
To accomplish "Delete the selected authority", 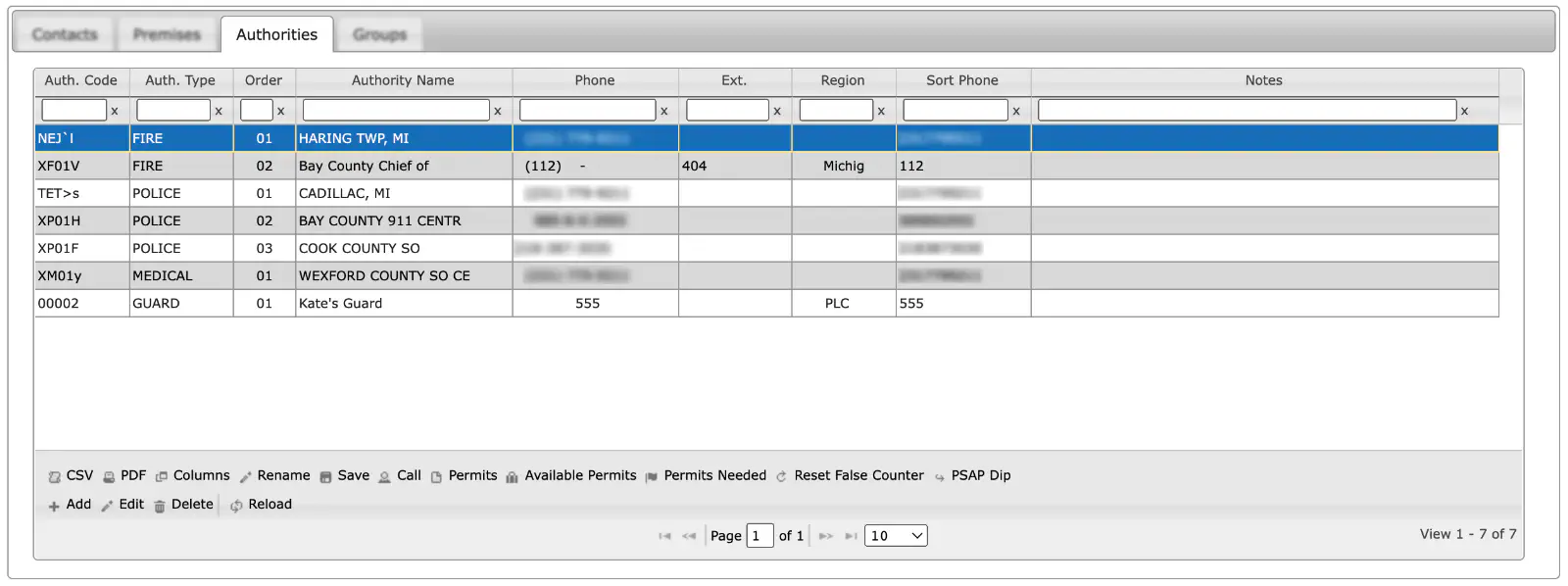I will coord(183,505).
